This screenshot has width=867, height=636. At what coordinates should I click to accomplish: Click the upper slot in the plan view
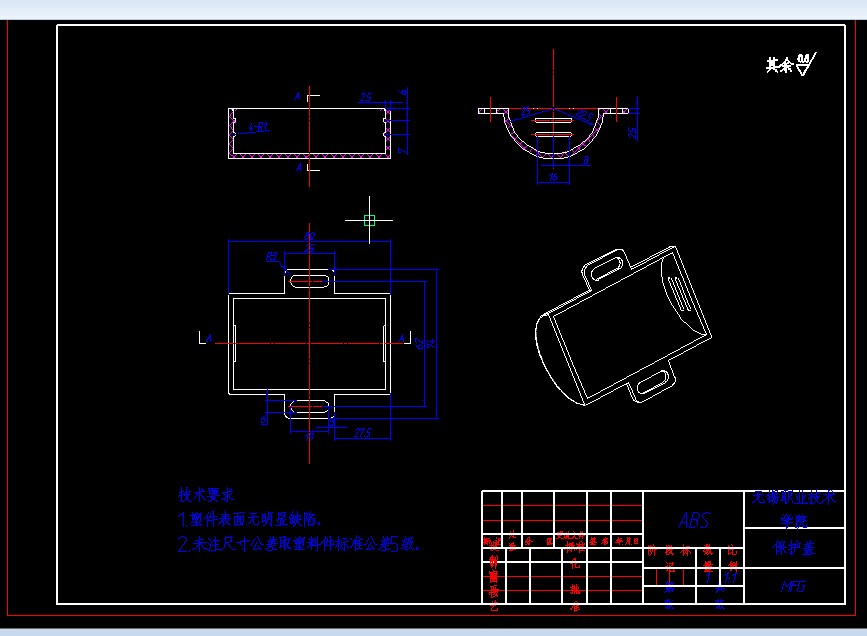[x=309, y=279]
